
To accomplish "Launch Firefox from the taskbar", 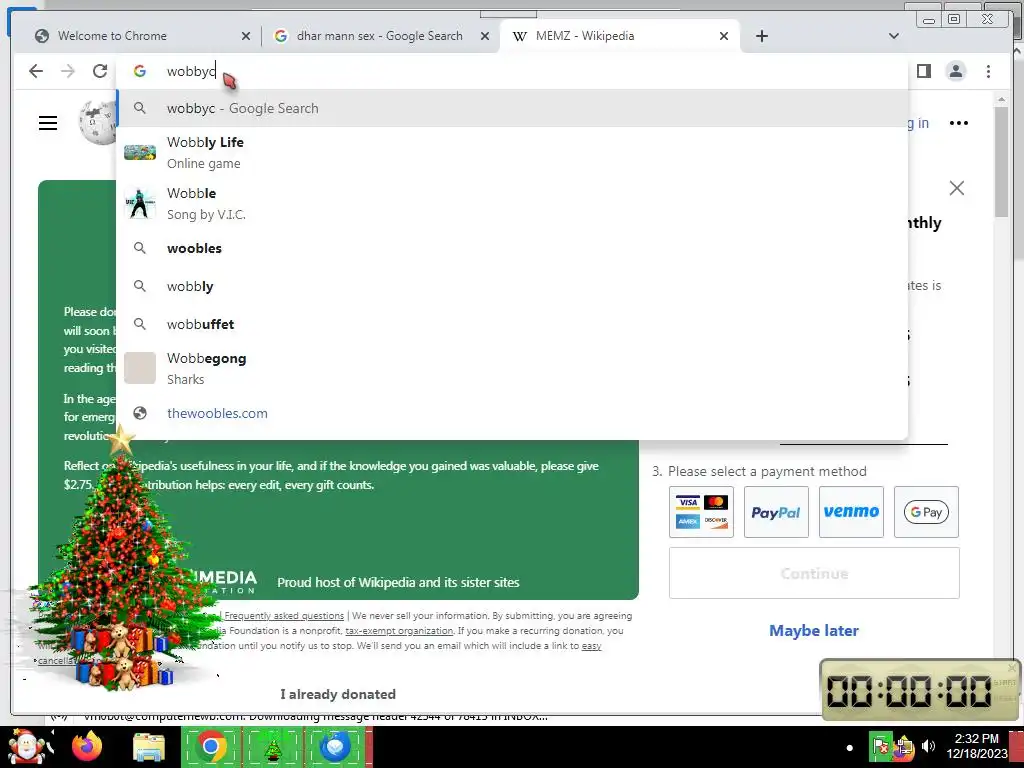I will point(87,747).
